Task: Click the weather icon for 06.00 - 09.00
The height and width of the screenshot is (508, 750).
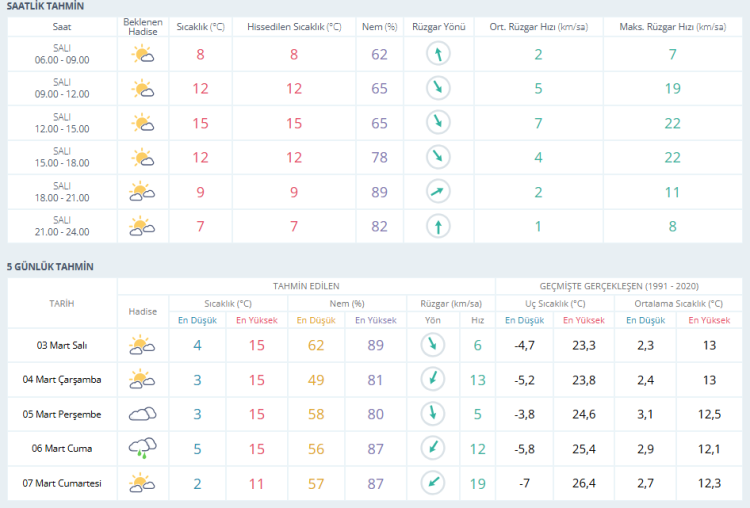Action: pos(143,55)
